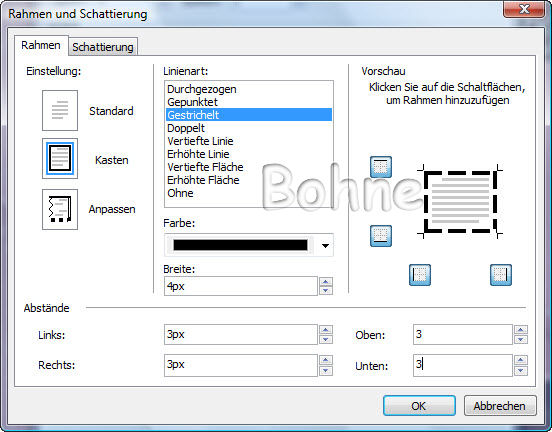Toggle the right border preview button
This screenshot has width=552, height=432.
click(501, 275)
